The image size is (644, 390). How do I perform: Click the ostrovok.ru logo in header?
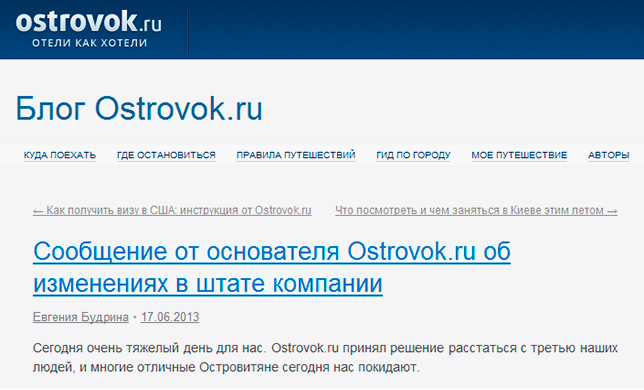(88, 22)
